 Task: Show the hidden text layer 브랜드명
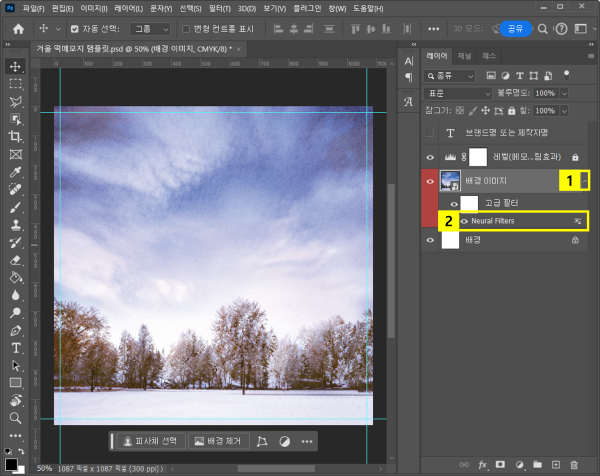click(x=430, y=133)
